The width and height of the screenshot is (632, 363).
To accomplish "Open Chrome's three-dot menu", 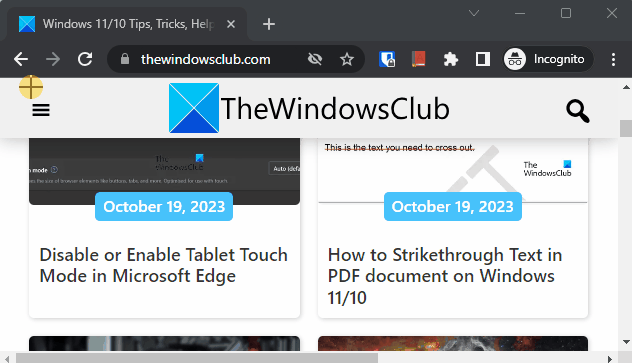I will (613, 60).
